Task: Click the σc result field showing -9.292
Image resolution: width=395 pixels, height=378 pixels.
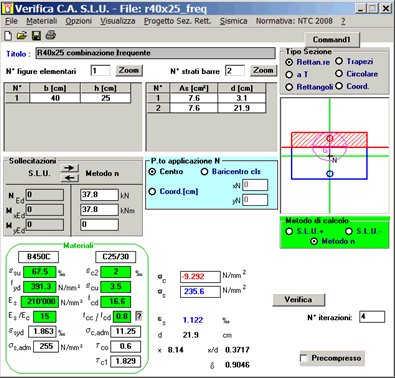Action: (200, 277)
